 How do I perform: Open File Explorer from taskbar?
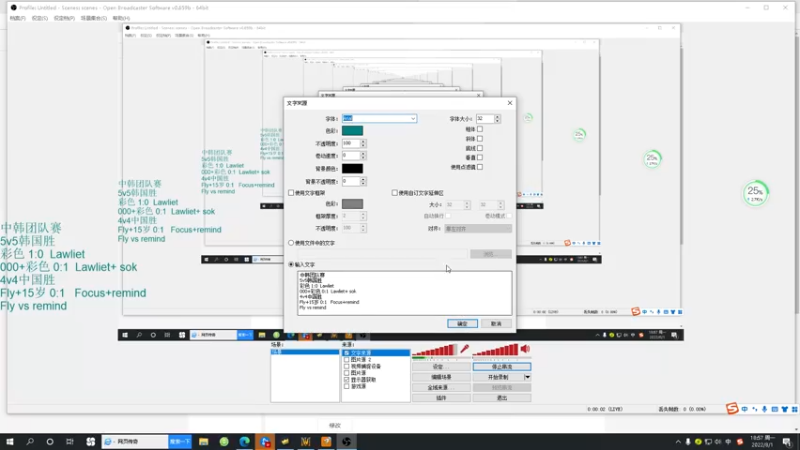tap(204, 442)
